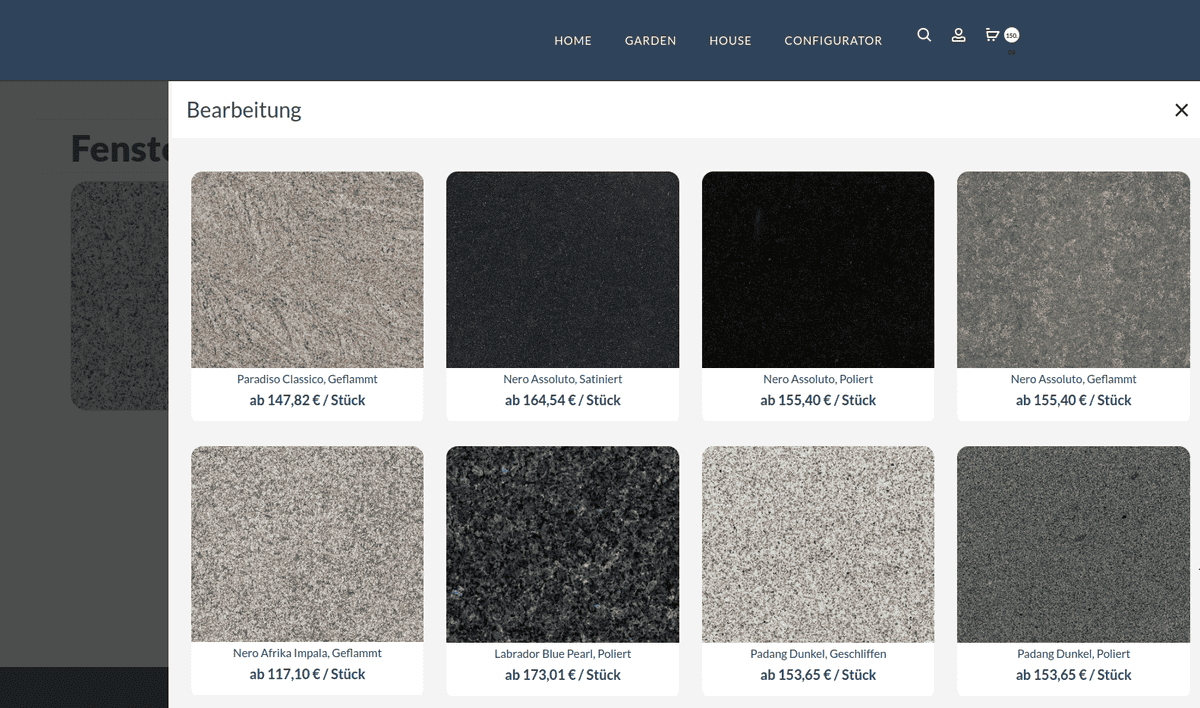Close the Bearbeitung panel
The height and width of the screenshot is (708, 1200).
1181,110
